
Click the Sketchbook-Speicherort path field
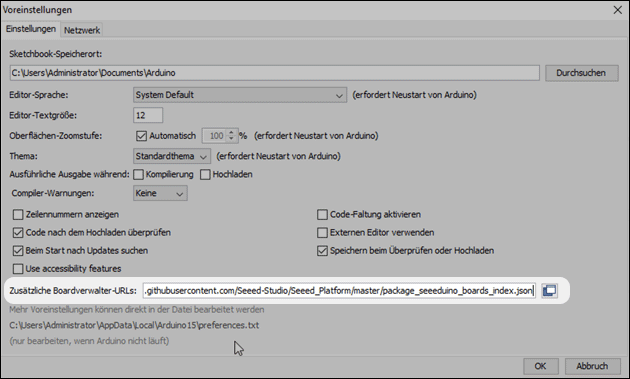coord(274,73)
